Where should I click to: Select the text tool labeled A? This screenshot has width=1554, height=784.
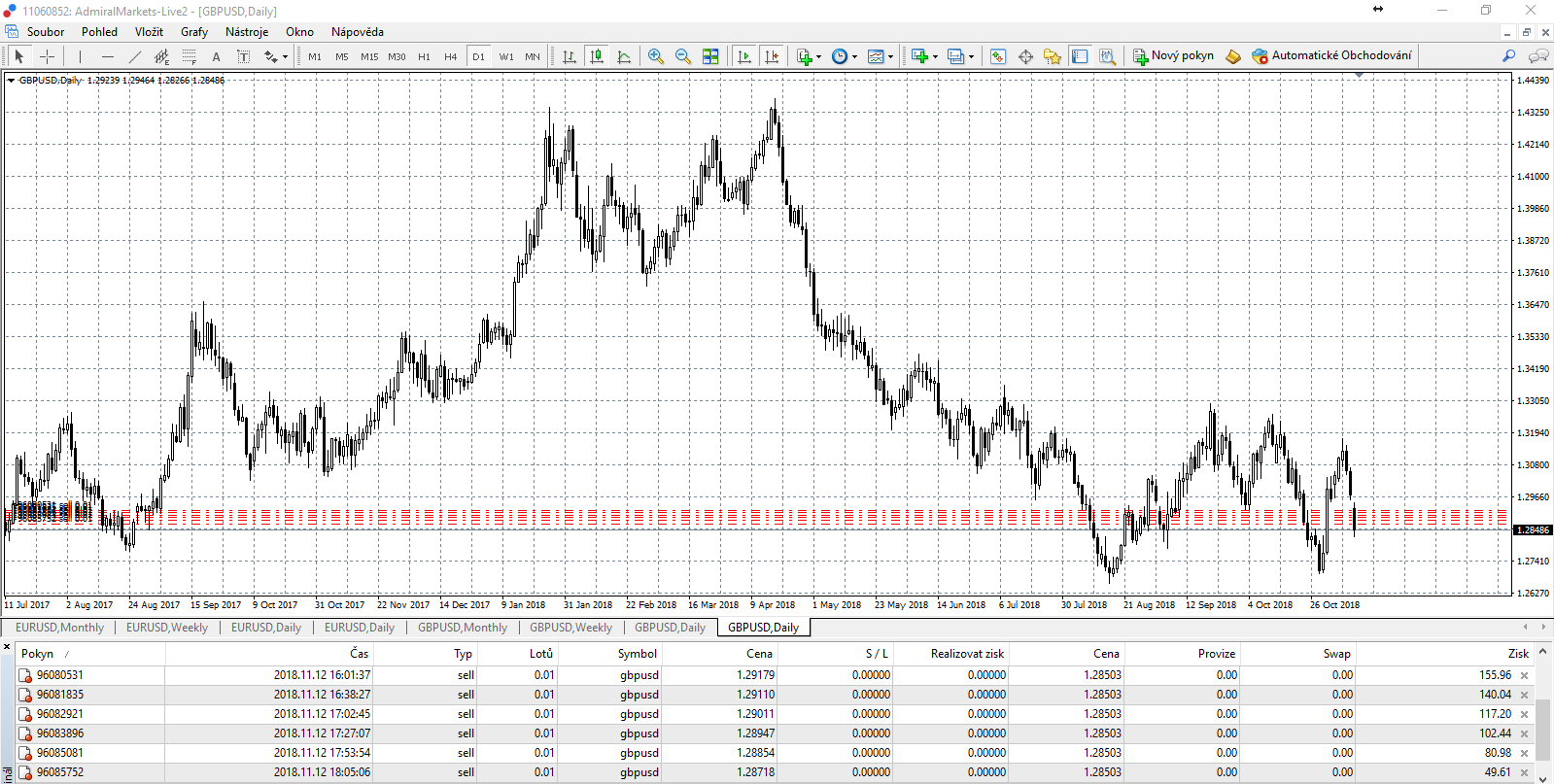(216, 56)
